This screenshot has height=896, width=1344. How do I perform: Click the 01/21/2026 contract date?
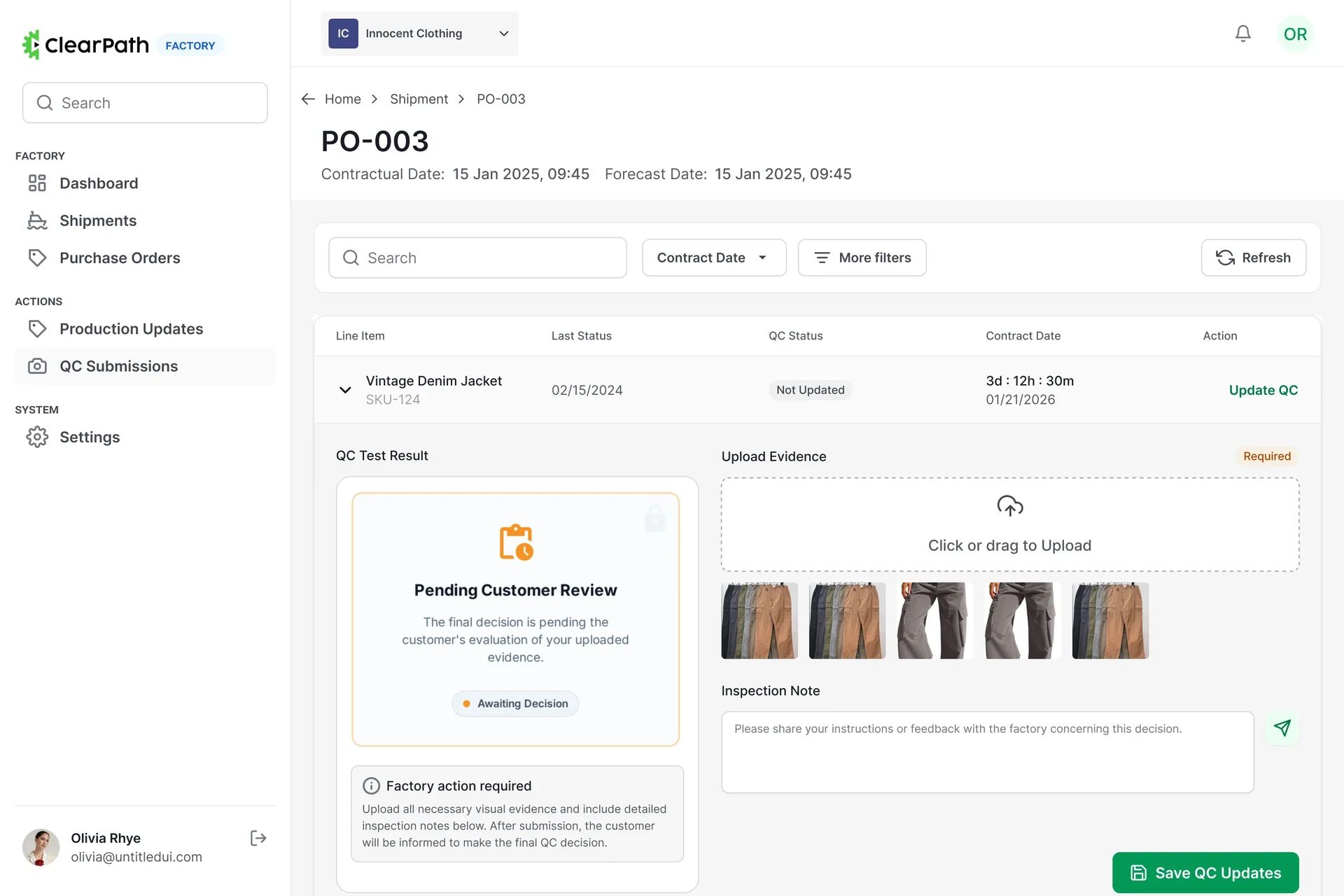tap(1020, 400)
